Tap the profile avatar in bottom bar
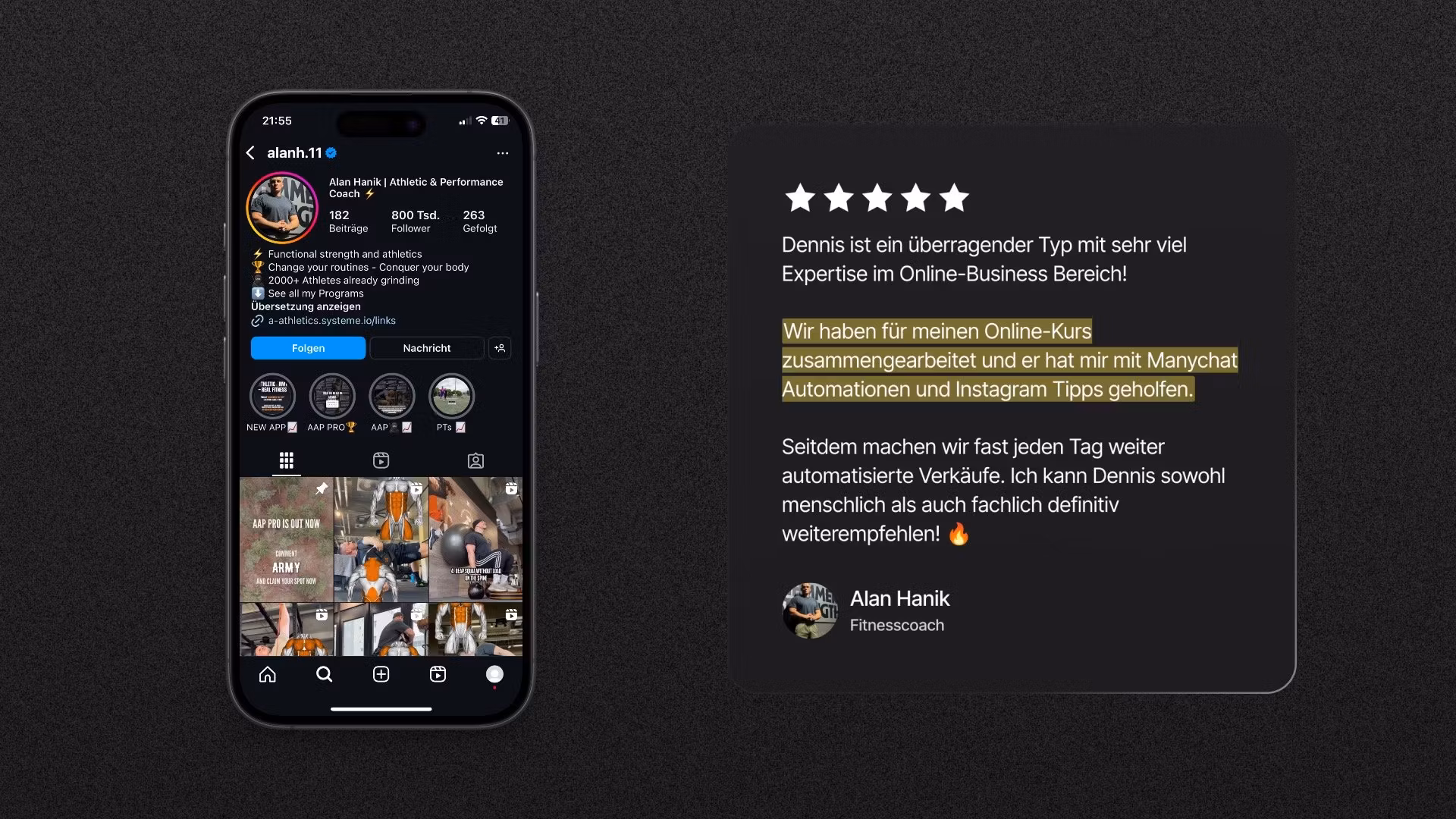 pos(494,674)
